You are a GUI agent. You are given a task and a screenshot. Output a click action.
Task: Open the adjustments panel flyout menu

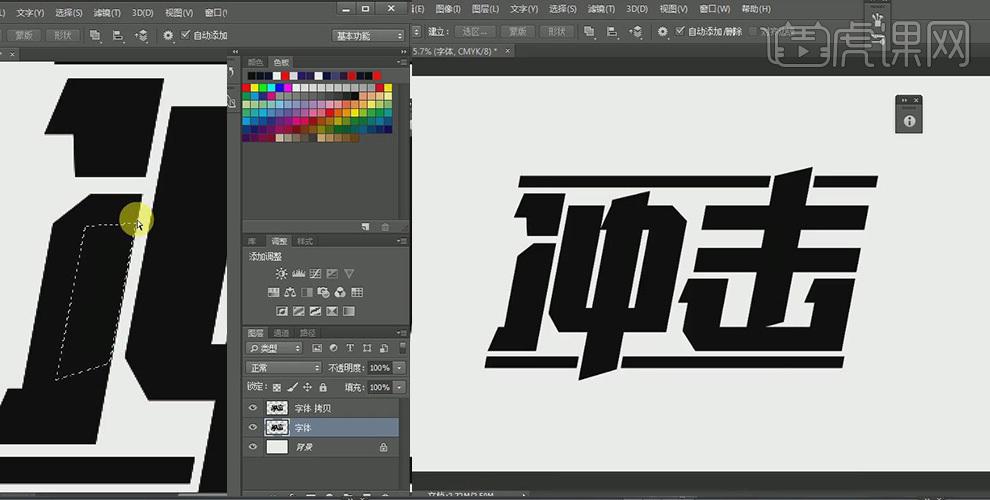pyautogui.click(x=403, y=241)
